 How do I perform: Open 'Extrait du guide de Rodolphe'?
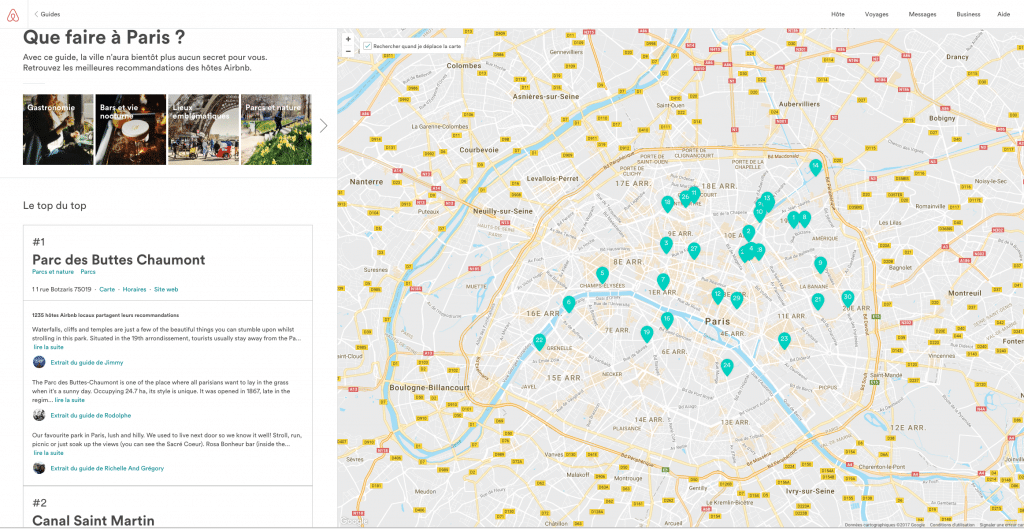[x=91, y=415]
